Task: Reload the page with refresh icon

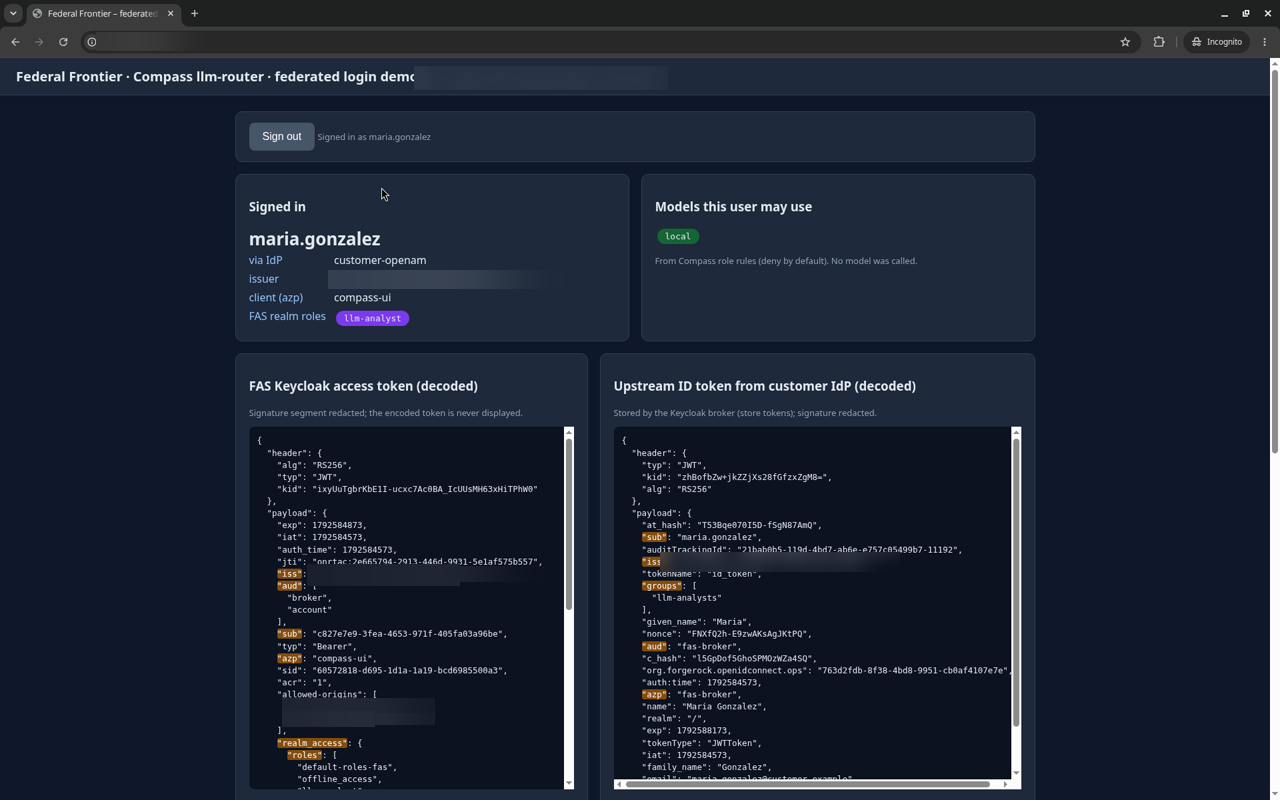Action: [63, 42]
